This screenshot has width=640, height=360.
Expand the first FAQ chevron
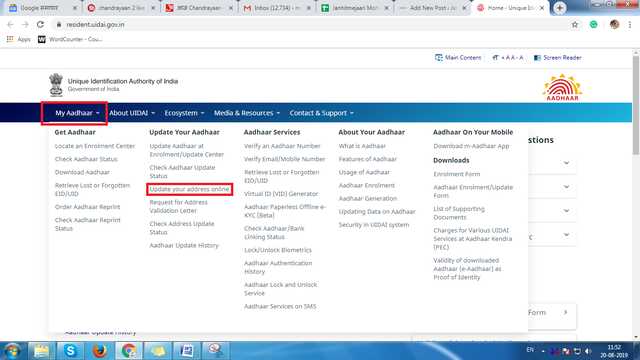566,163
